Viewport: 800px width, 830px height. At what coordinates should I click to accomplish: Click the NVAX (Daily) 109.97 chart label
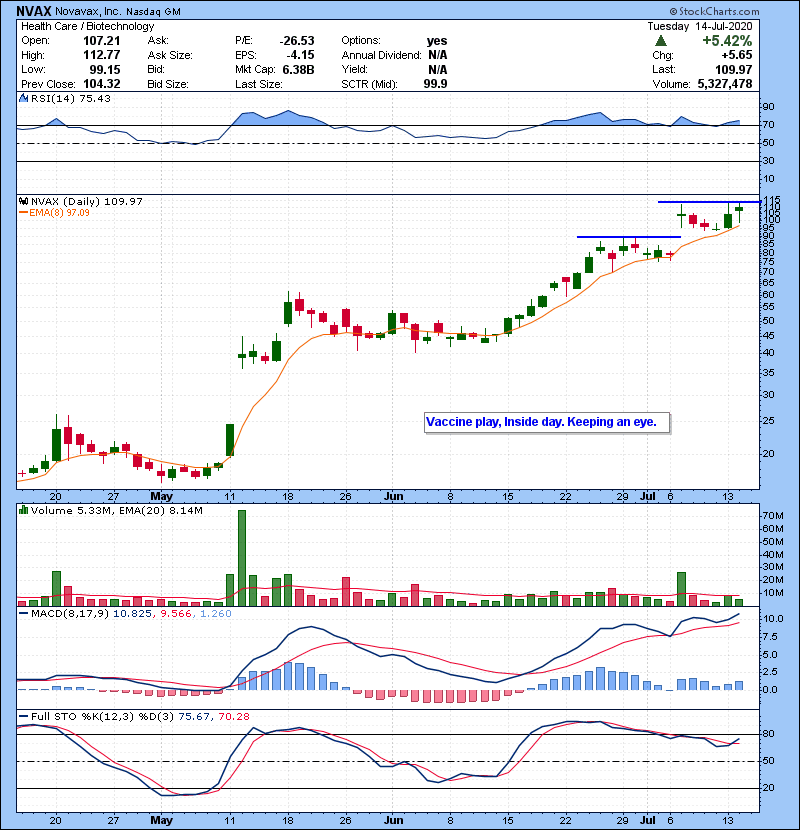86,201
